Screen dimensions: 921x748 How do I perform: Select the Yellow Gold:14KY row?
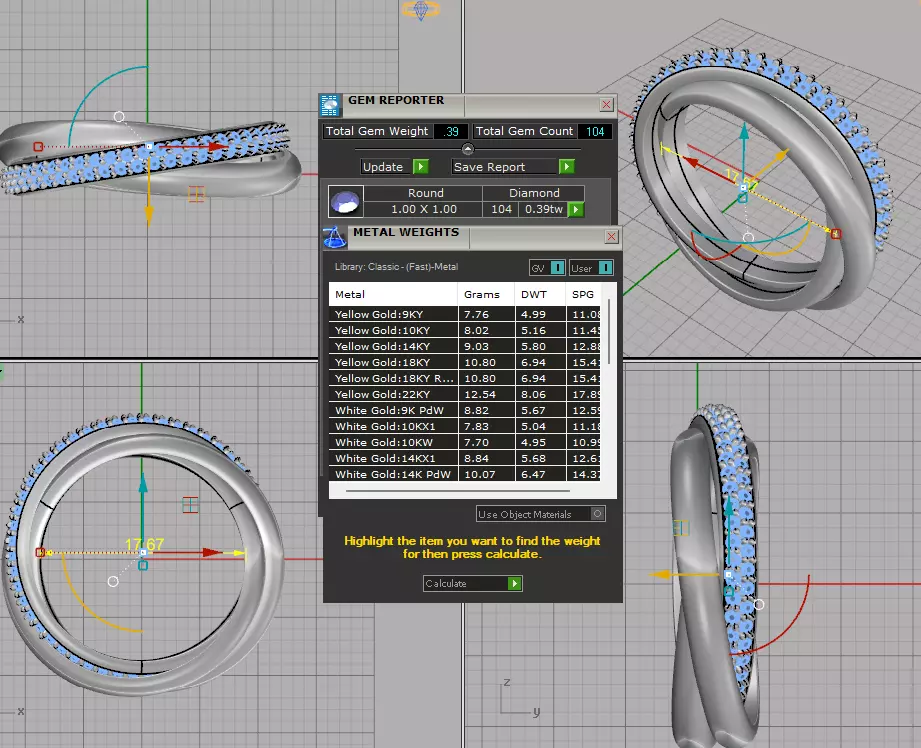click(465, 346)
